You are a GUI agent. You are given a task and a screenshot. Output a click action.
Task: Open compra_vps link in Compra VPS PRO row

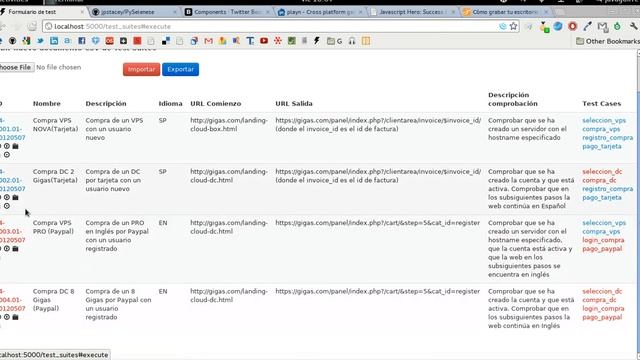tap(601, 231)
